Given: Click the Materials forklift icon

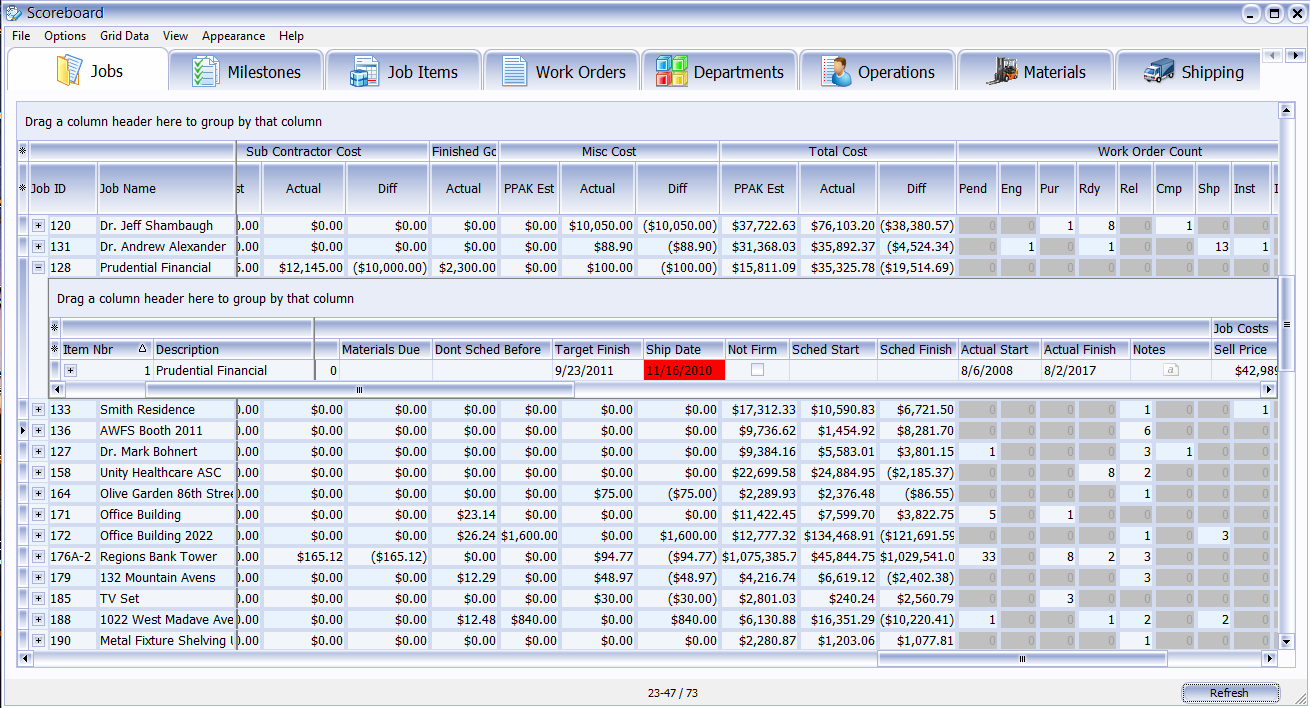Looking at the screenshot, I should pos(1001,72).
